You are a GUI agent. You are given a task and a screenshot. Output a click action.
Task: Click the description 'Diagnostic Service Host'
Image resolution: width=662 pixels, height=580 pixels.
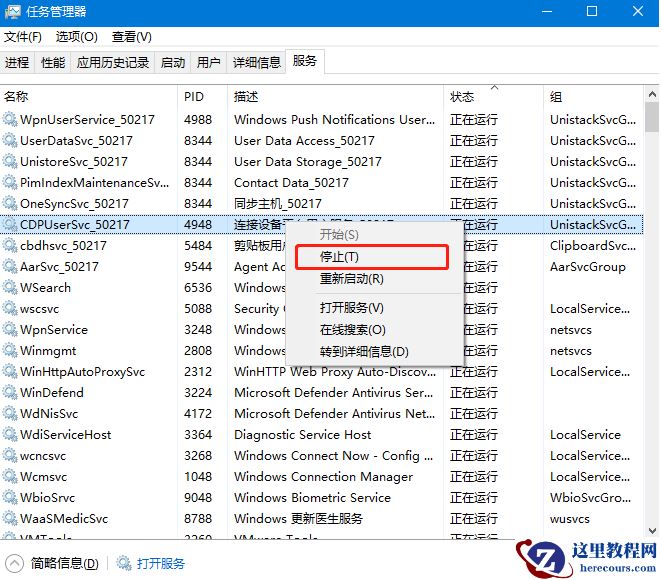303,435
